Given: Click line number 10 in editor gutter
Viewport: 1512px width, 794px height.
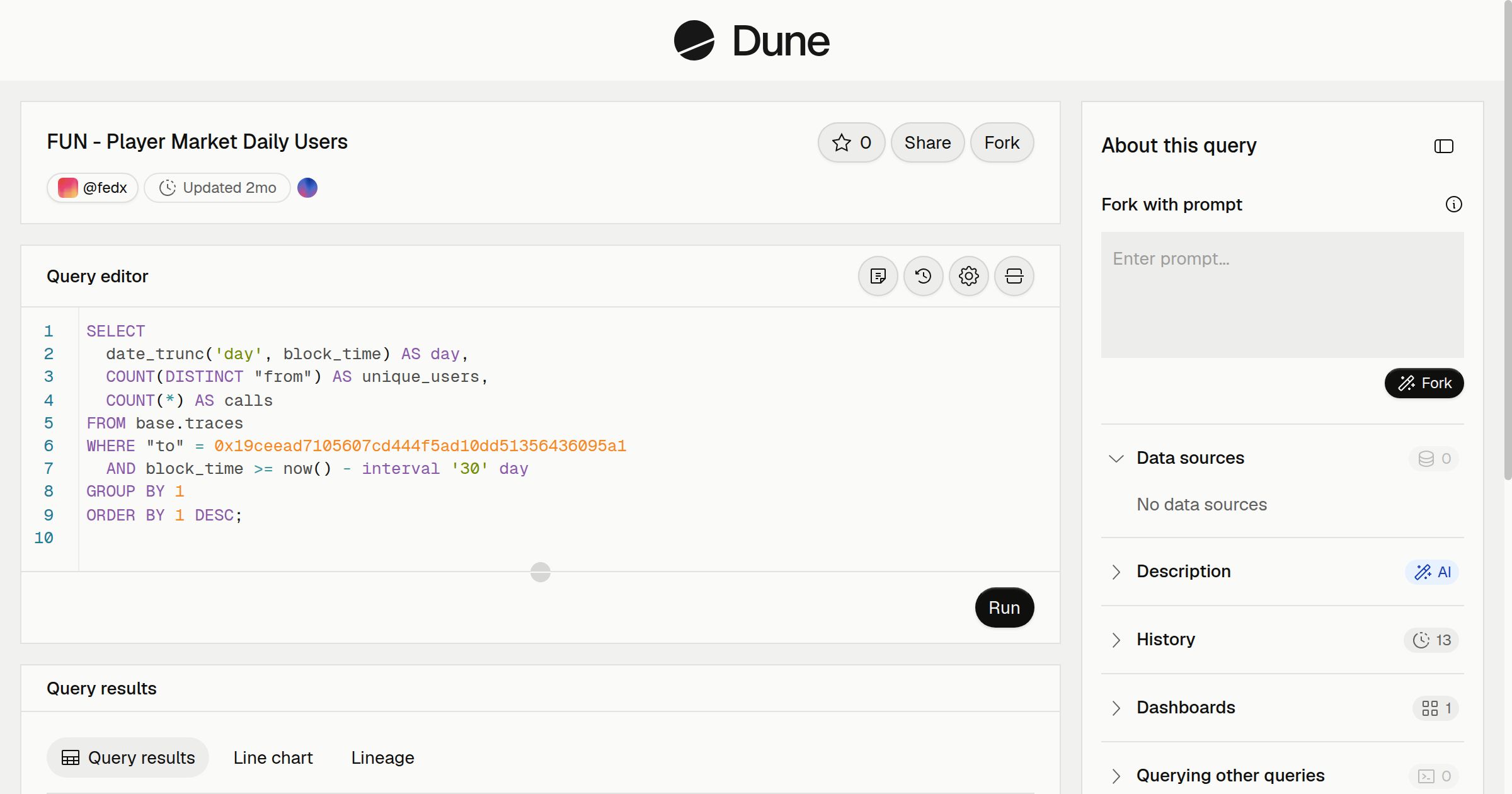Looking at the screenshot, I should point(43,538).
